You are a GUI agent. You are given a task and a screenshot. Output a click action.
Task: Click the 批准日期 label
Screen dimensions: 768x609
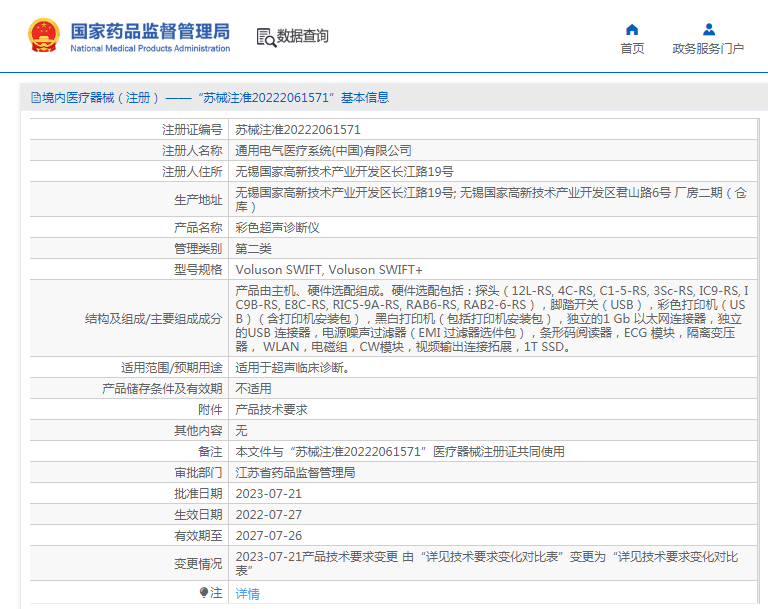pyautogui.click(x=198, y=494)
